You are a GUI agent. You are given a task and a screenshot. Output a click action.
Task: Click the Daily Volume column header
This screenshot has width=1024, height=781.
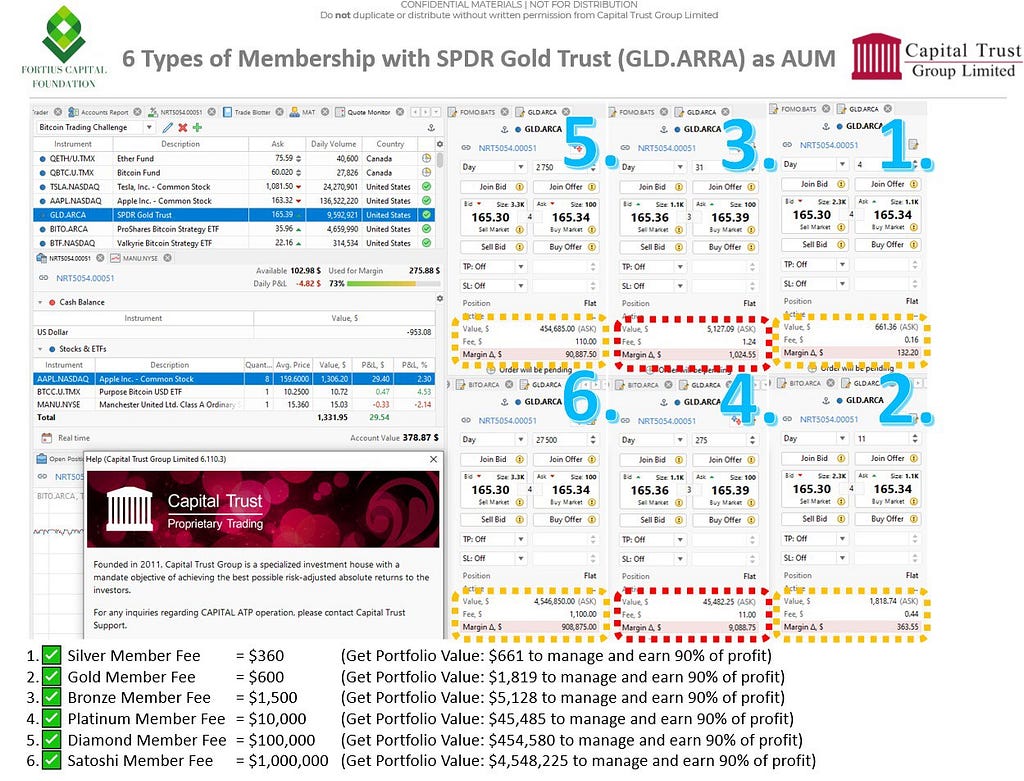click(x=333, y=144)
